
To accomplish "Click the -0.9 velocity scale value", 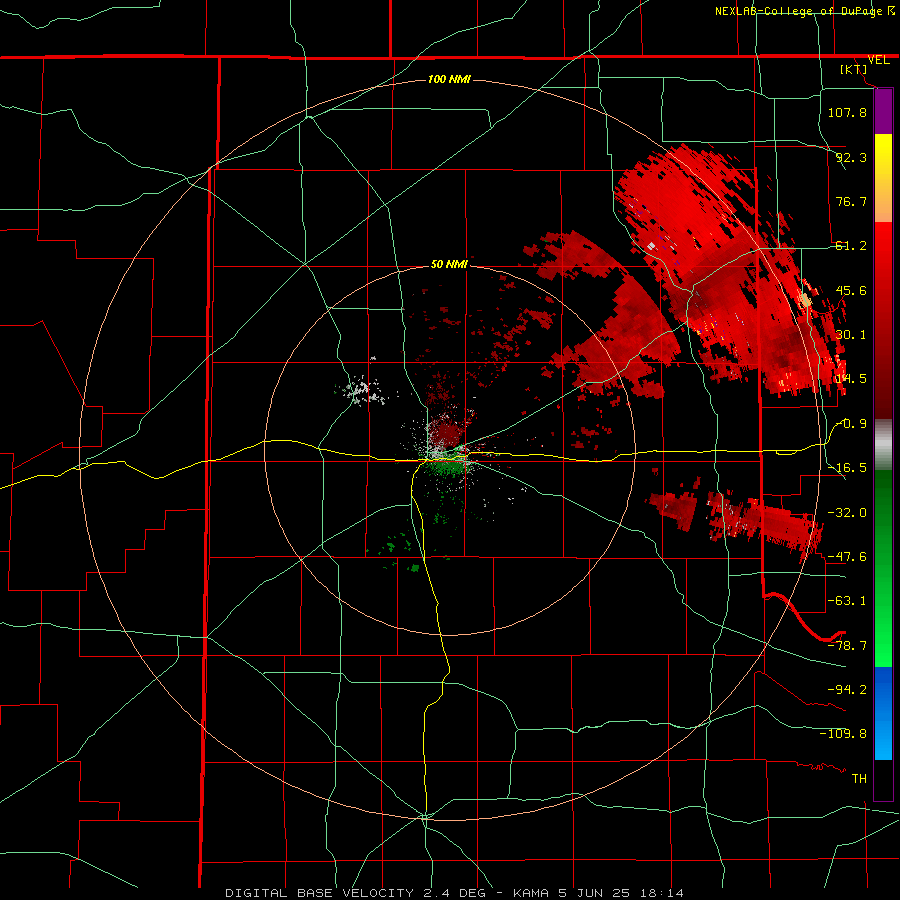I will 851,424.
